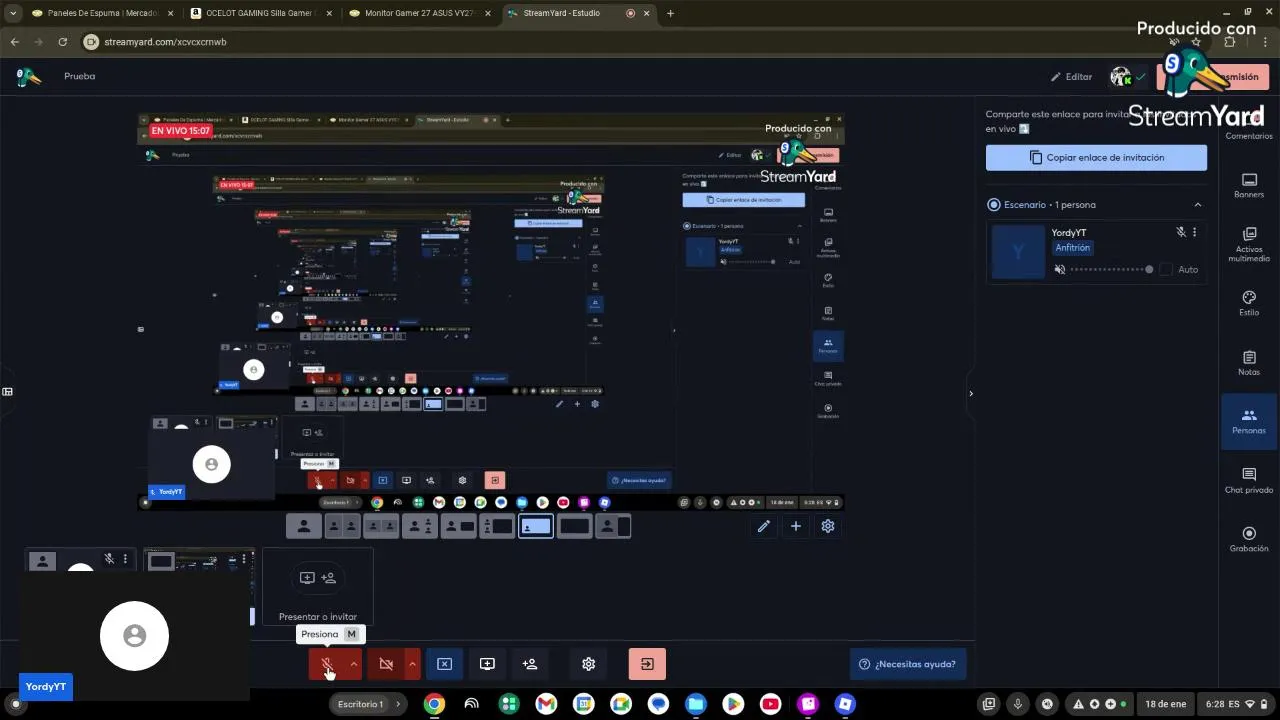Collapse right panel with the arrow handle

970,393
